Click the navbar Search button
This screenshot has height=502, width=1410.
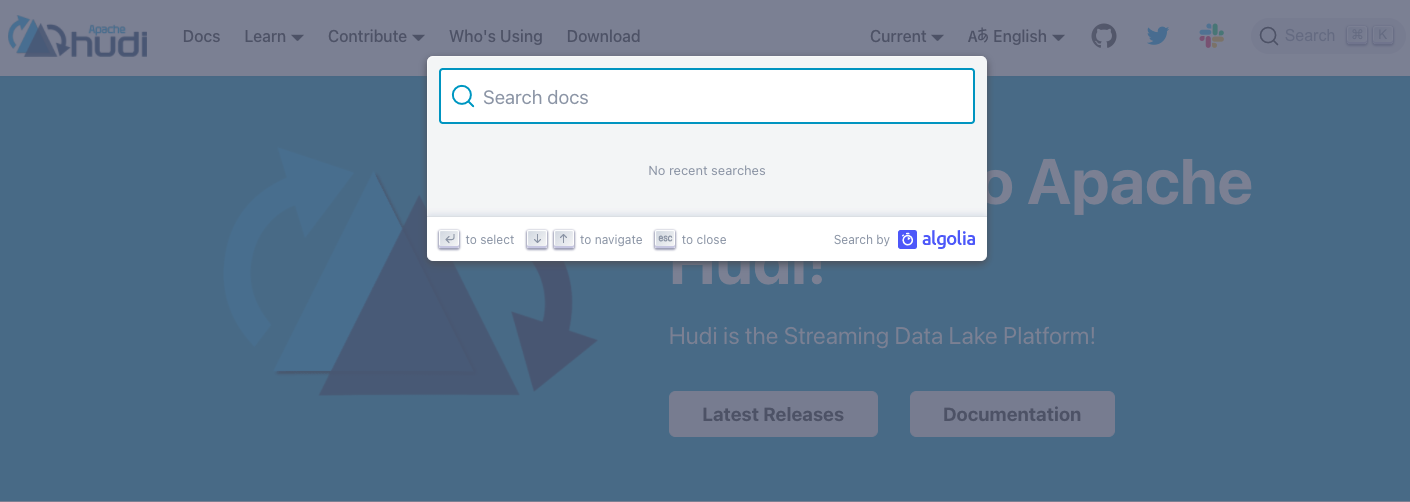pos(1326,36)
